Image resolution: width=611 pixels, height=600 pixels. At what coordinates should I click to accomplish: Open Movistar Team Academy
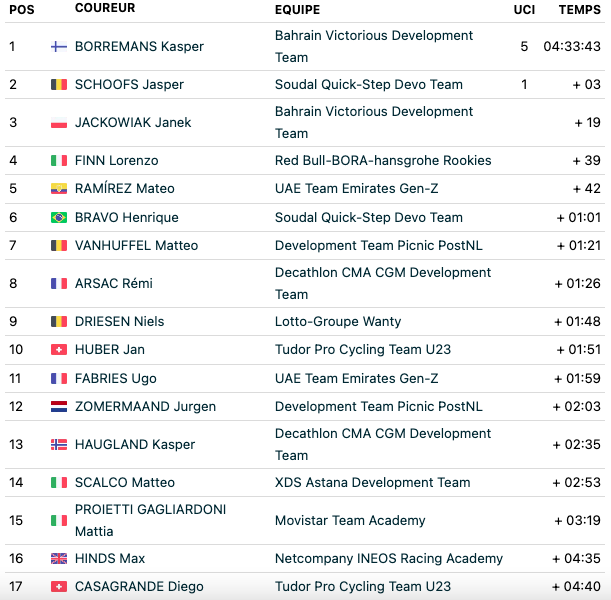(x=350, y=521)
